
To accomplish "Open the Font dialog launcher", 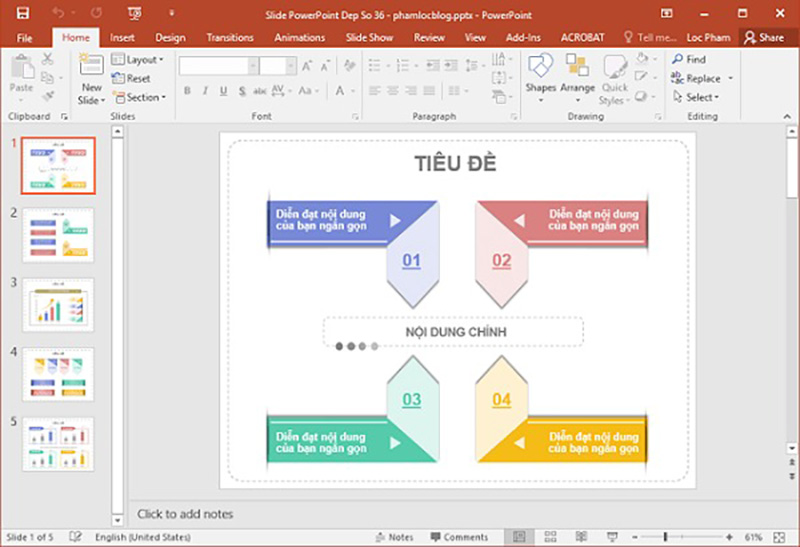I will (355, 117).
